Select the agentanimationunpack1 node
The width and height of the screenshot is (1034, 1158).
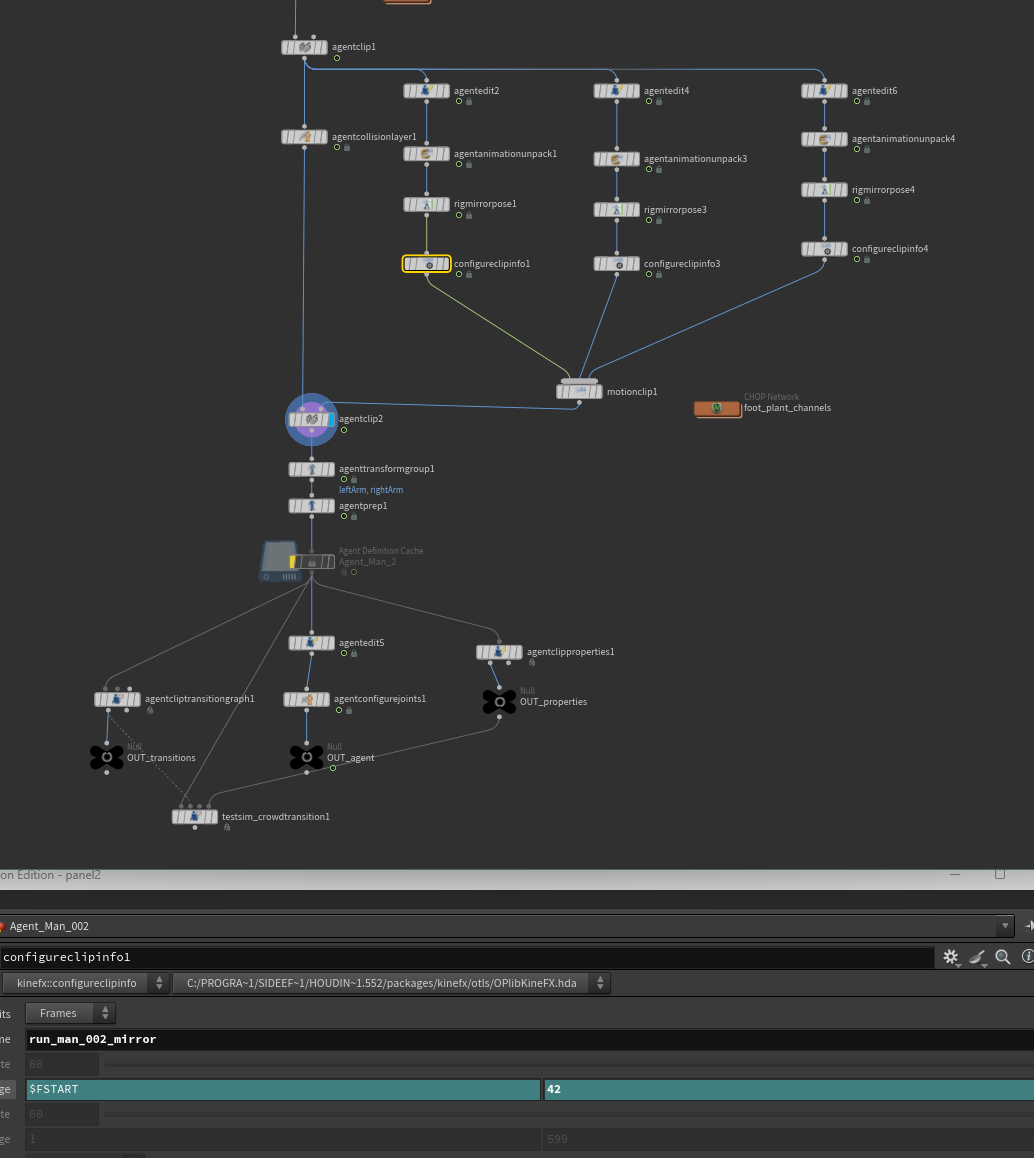pos(426,154)
